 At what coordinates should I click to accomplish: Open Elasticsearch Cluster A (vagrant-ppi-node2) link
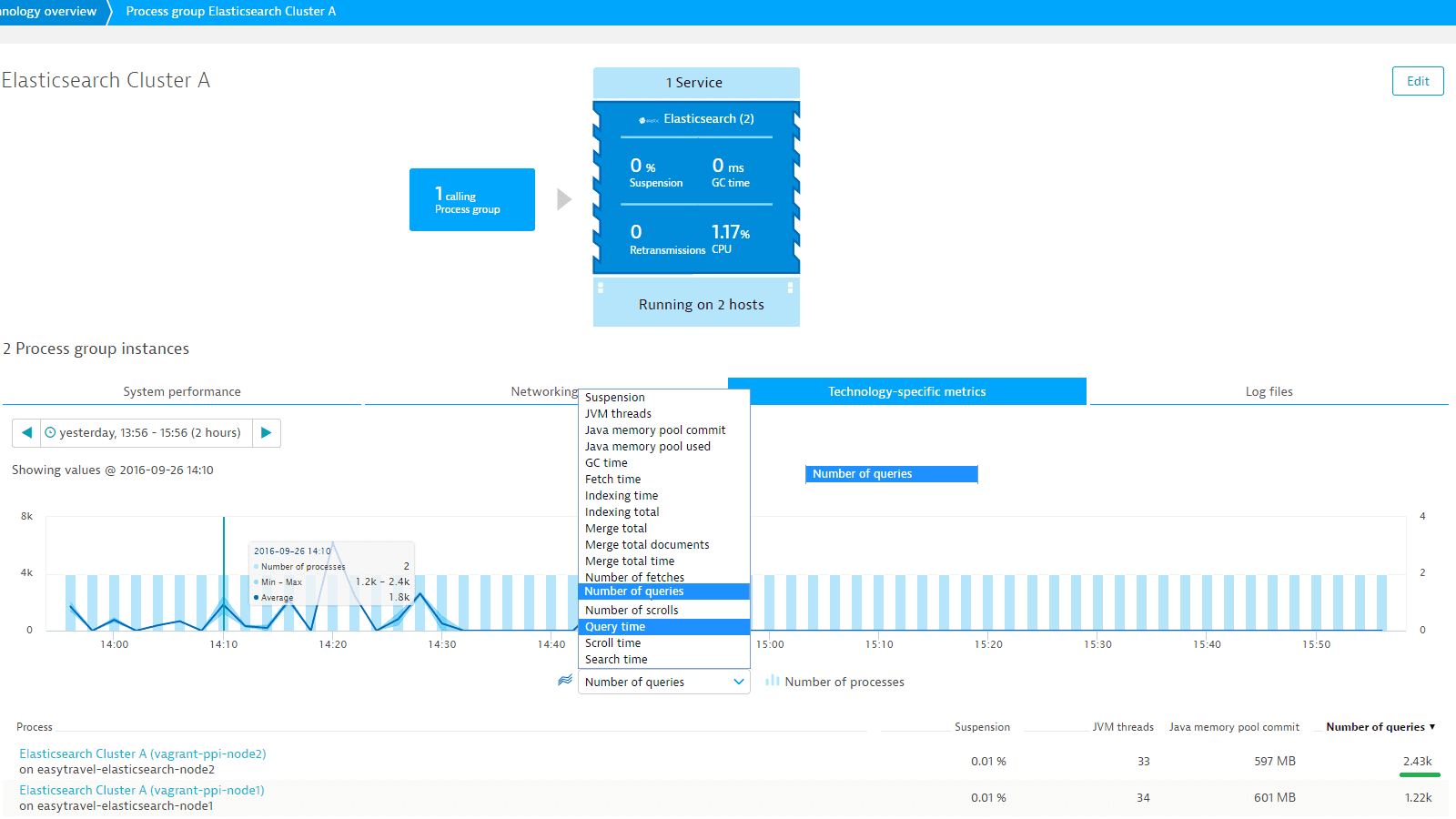click(x=143, y=753)
